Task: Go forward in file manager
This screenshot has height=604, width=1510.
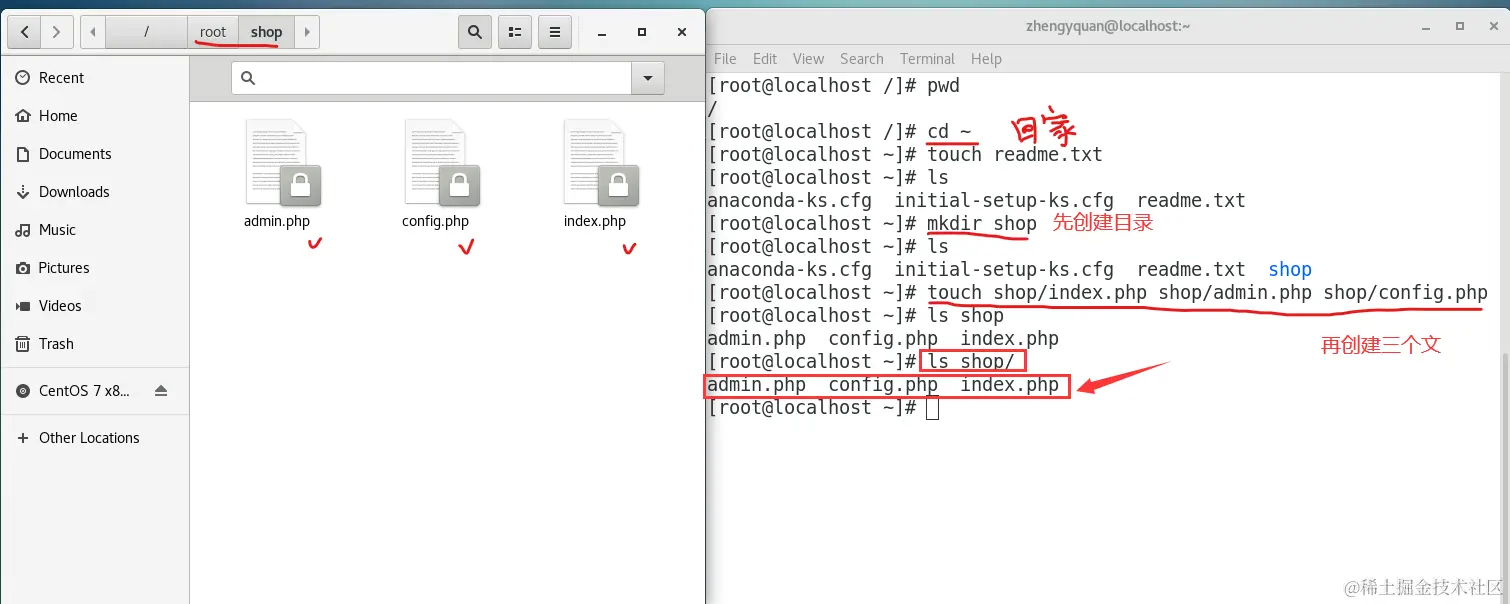Action: 56,32
